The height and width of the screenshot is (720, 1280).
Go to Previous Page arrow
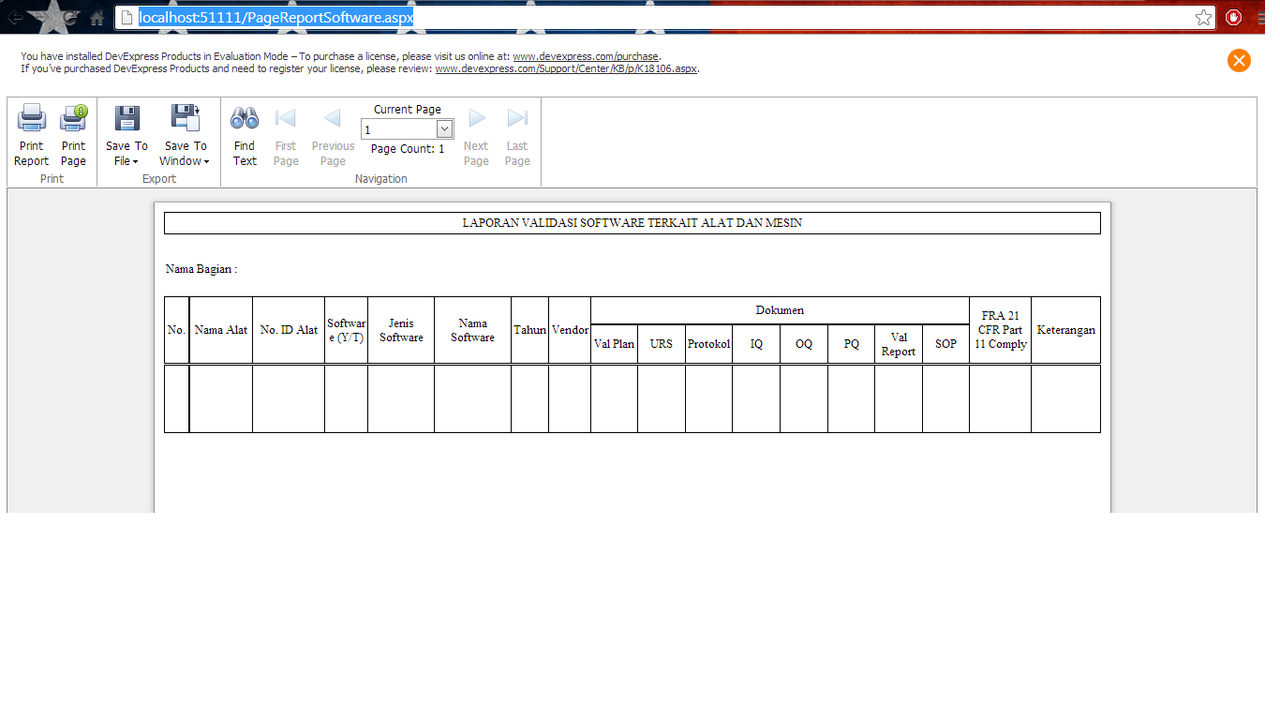click(x=332, y=119)
